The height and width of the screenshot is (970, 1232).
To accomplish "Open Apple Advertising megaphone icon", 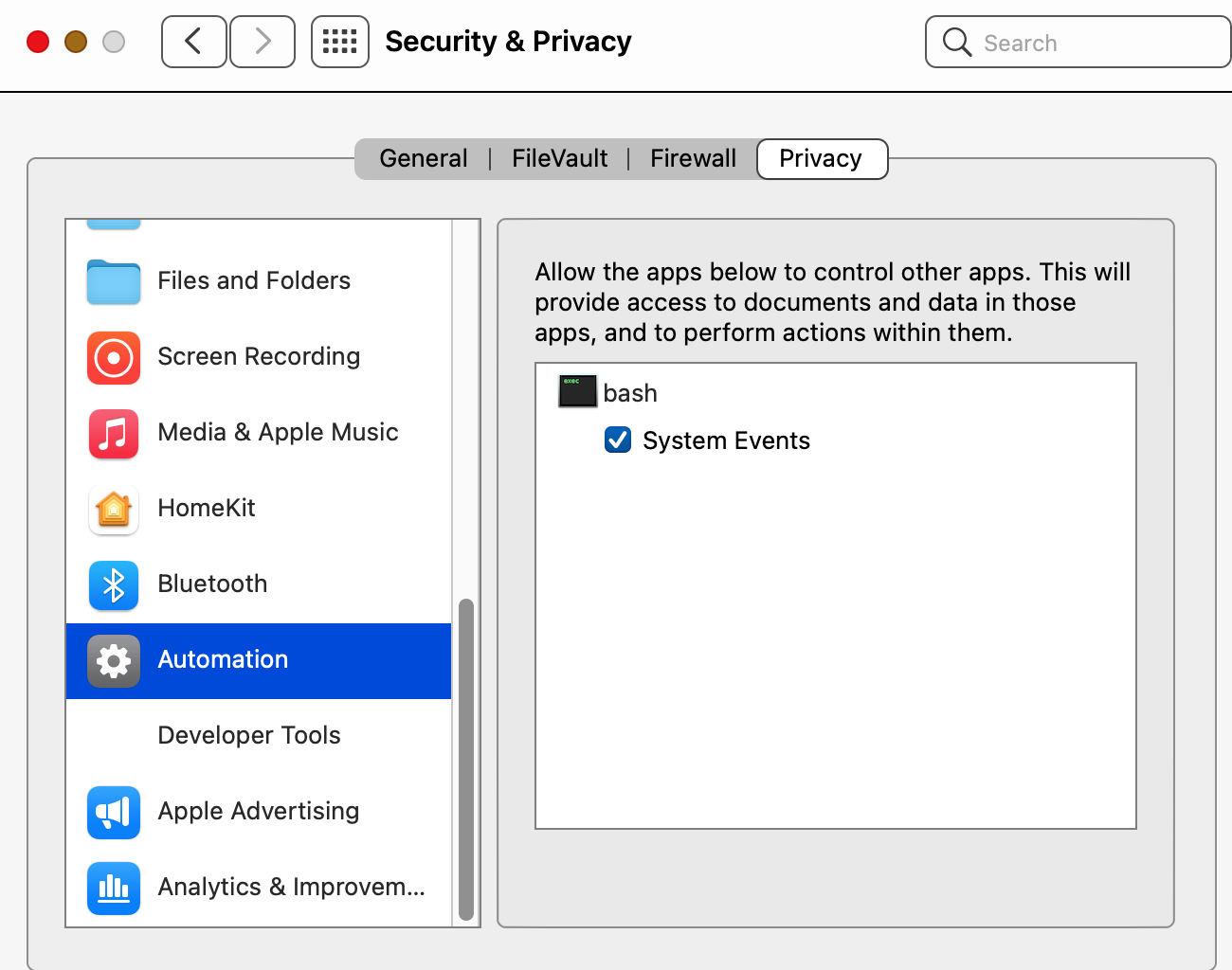I will [x=114, y=812].
